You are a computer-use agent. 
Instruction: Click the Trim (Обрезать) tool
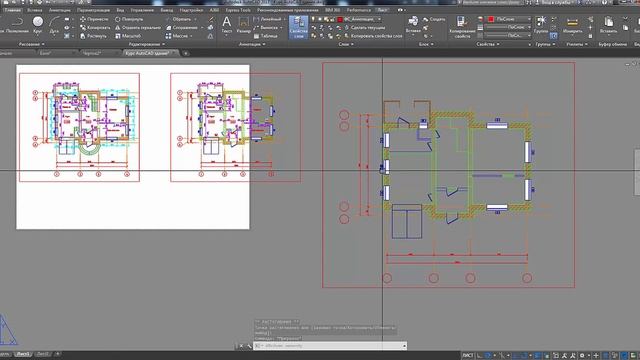[178, 19]
